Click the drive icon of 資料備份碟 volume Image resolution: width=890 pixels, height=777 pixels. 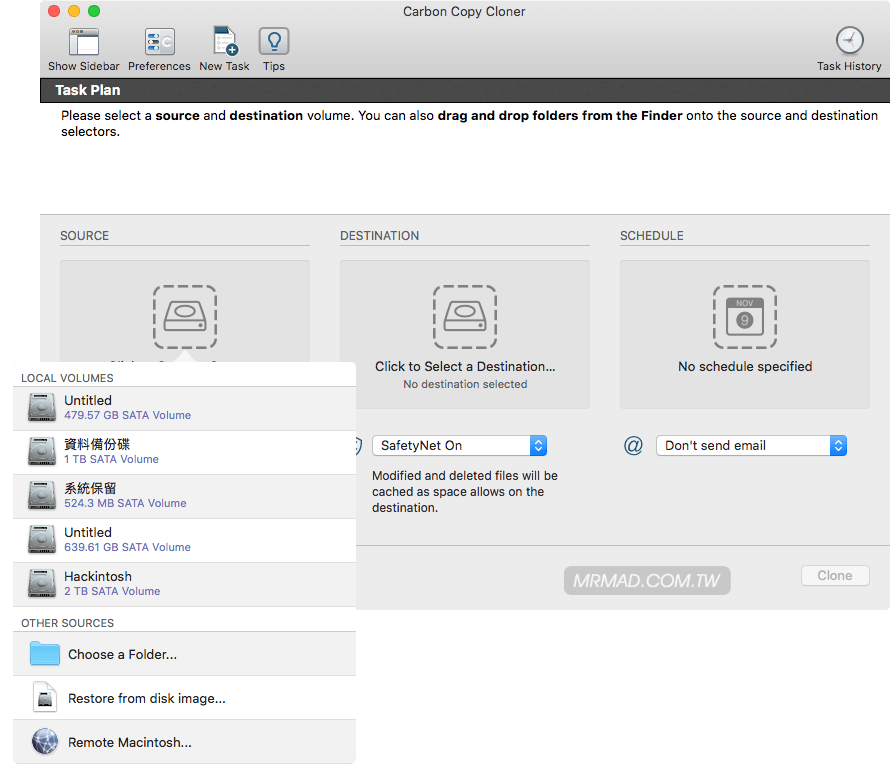(x=42, y=452)
